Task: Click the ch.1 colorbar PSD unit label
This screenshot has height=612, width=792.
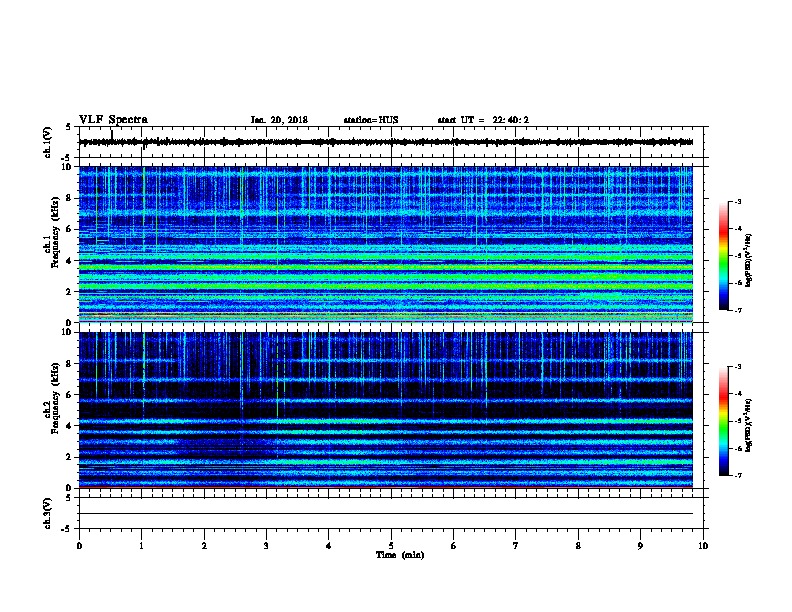Action: 749,260
